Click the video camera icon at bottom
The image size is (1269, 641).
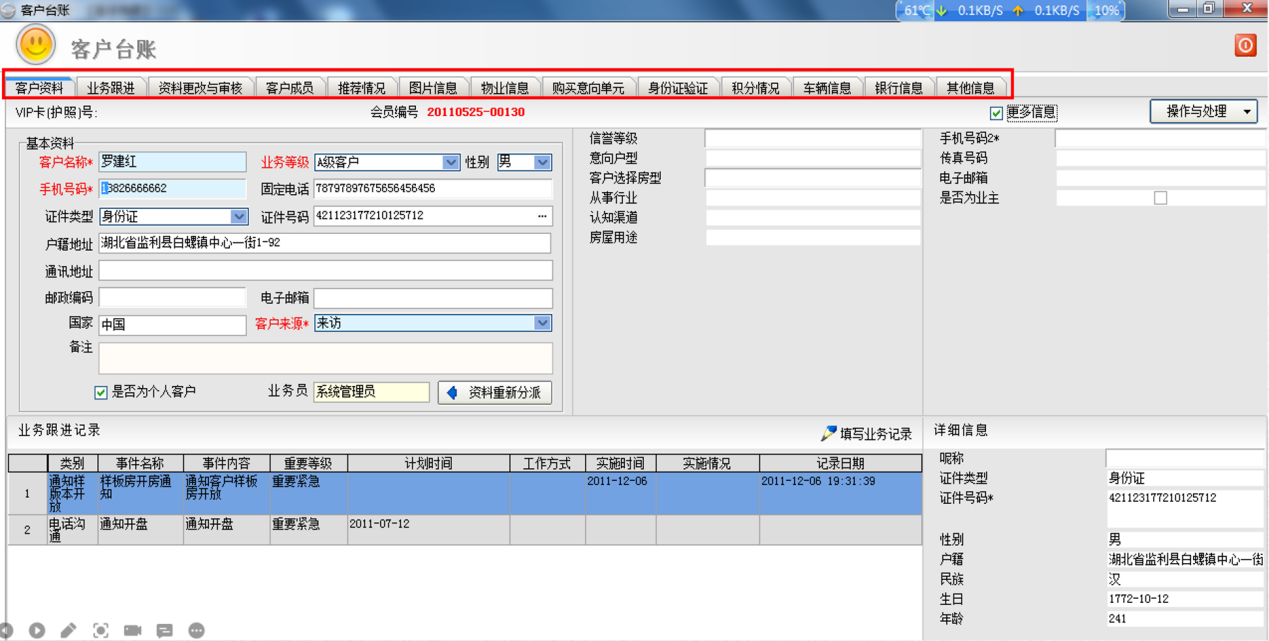132,630
